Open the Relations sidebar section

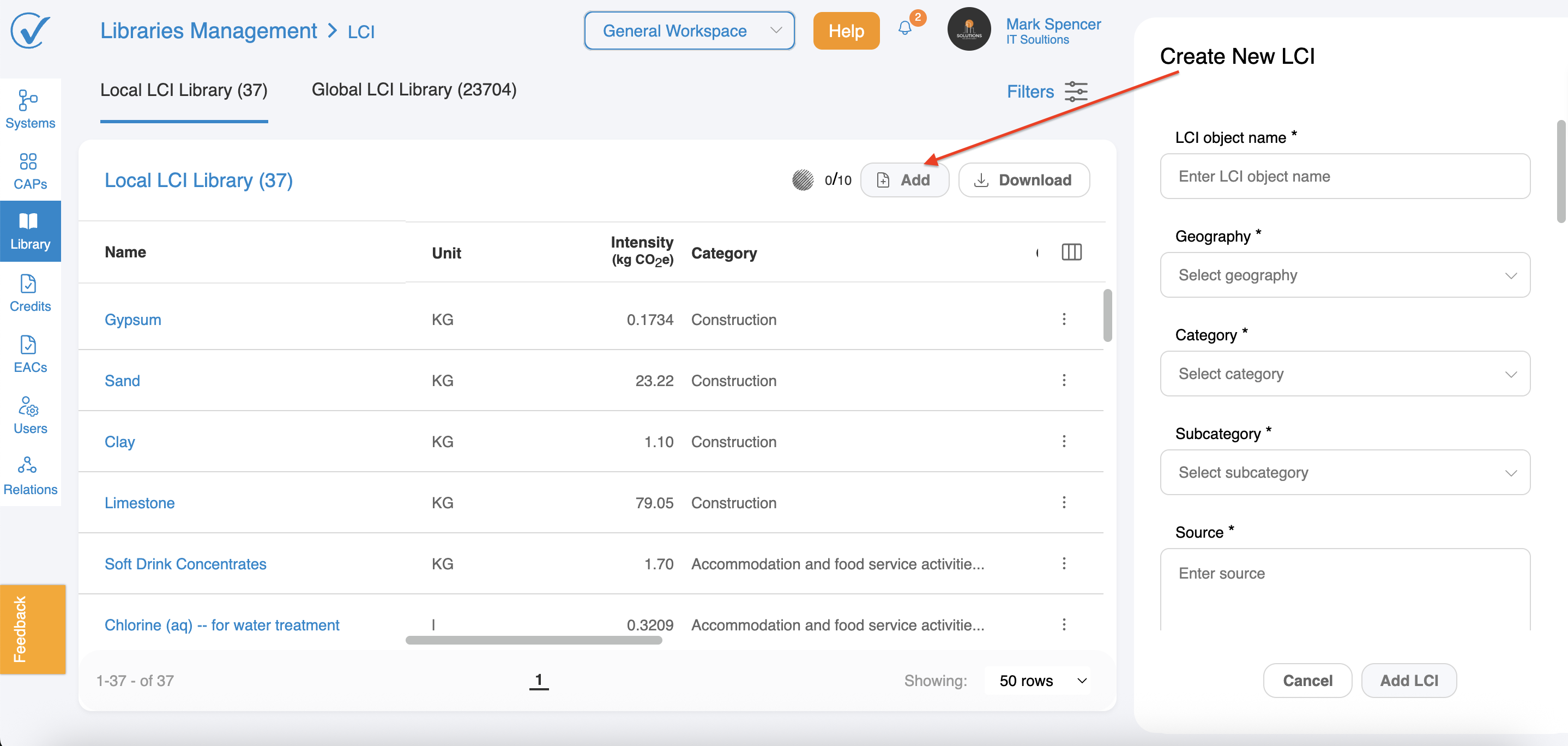(30, 476)
